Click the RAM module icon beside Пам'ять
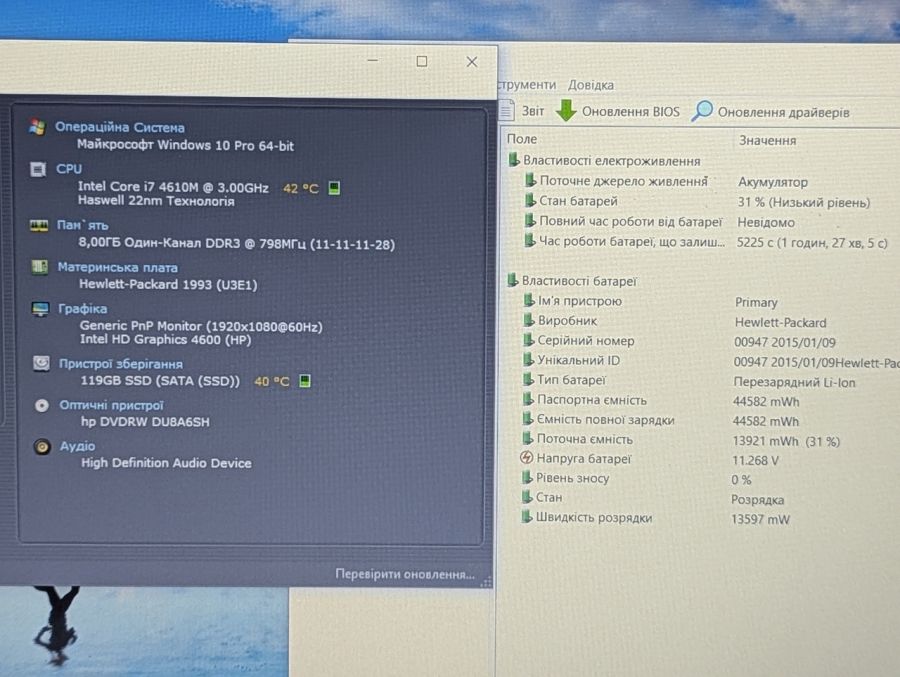This screenshot has height=677, width=900. pyautogui.click(x=38, y=226)
